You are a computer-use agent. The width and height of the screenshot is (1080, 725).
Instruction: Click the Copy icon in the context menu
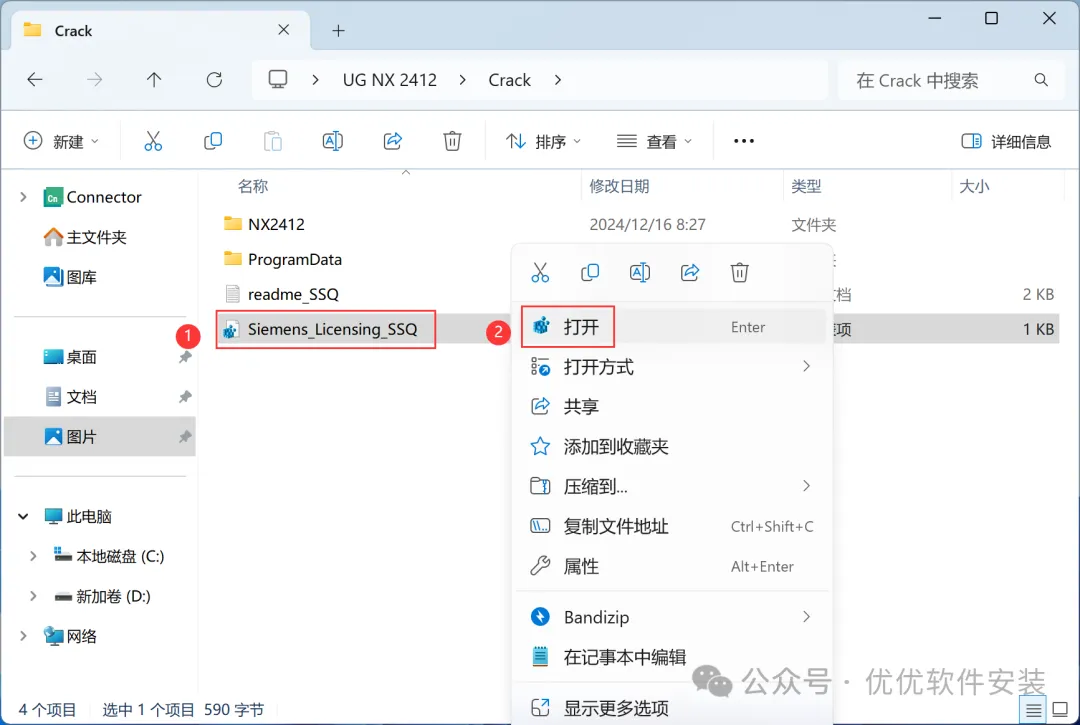[590, 273]
